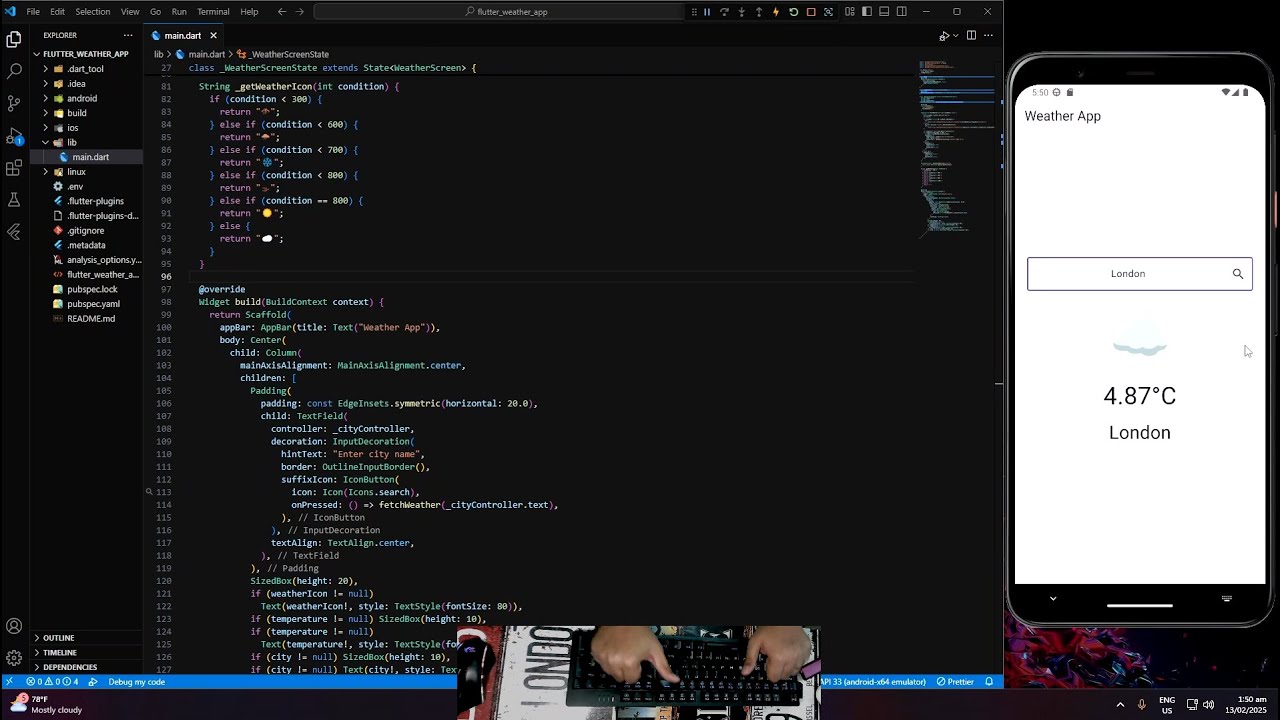The image size is (1280, 720).
Task: Open the dropdown next to Run/Debug button
Action: [956, 35]
